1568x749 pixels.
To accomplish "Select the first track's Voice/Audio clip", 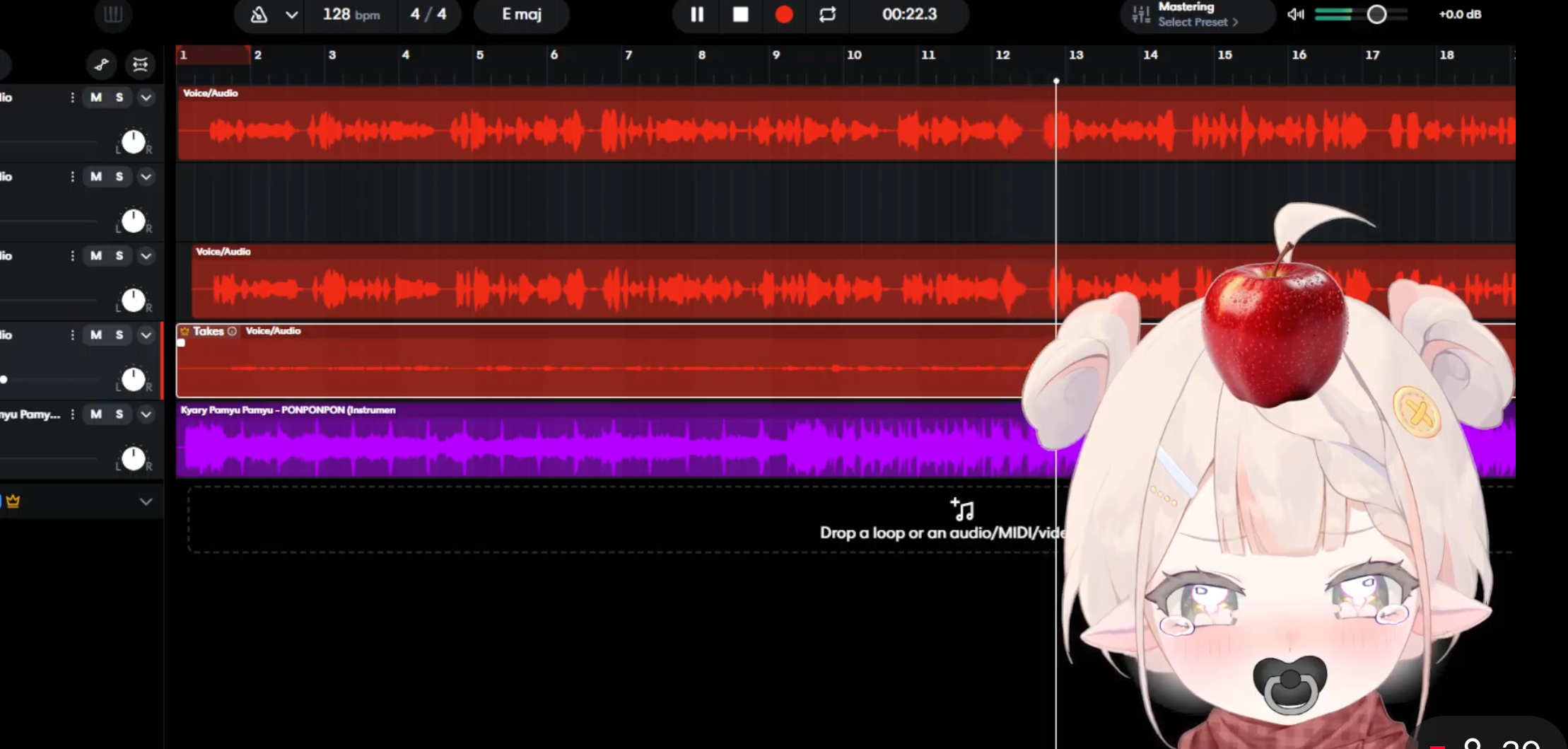I will [846, 123].
